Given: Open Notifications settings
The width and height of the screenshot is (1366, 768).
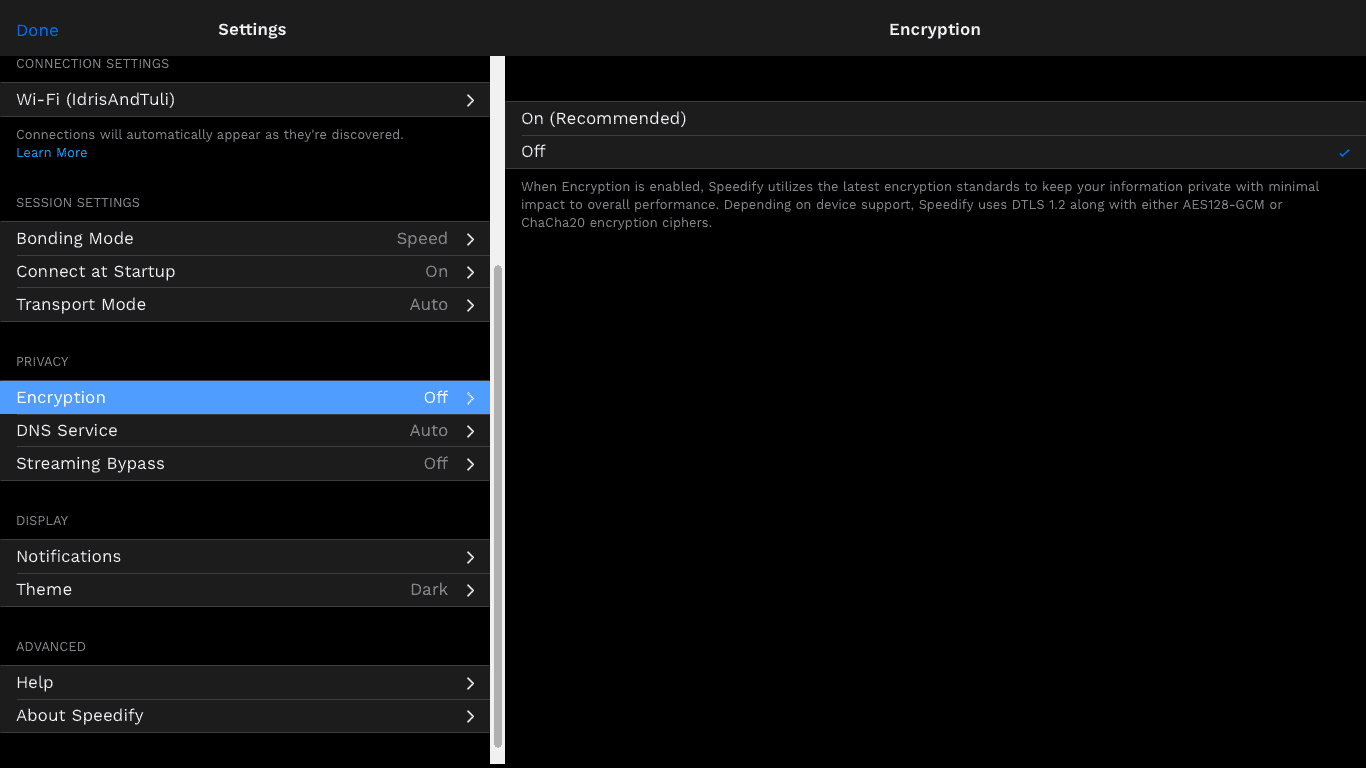Looking at the screenshot, I should [245, 557].
